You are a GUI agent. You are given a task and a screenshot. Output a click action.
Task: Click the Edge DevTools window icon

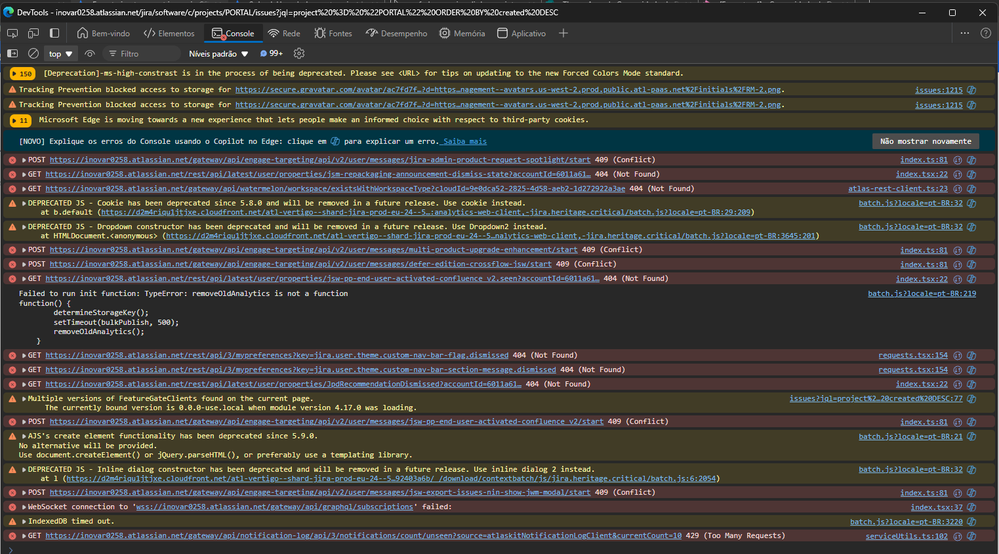pyautogui.click(x=8, y=12)
